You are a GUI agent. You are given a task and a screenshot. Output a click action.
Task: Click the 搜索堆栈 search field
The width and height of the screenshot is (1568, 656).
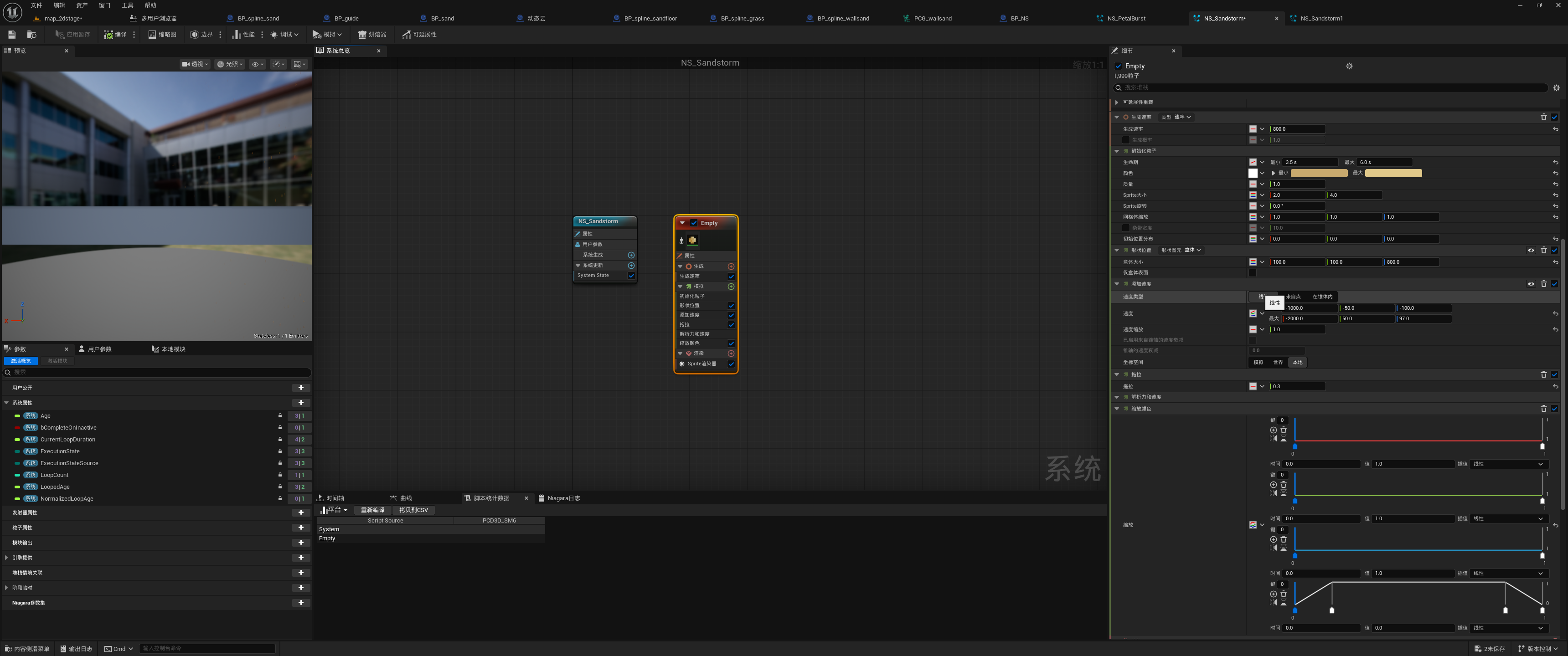(1330, 87)
